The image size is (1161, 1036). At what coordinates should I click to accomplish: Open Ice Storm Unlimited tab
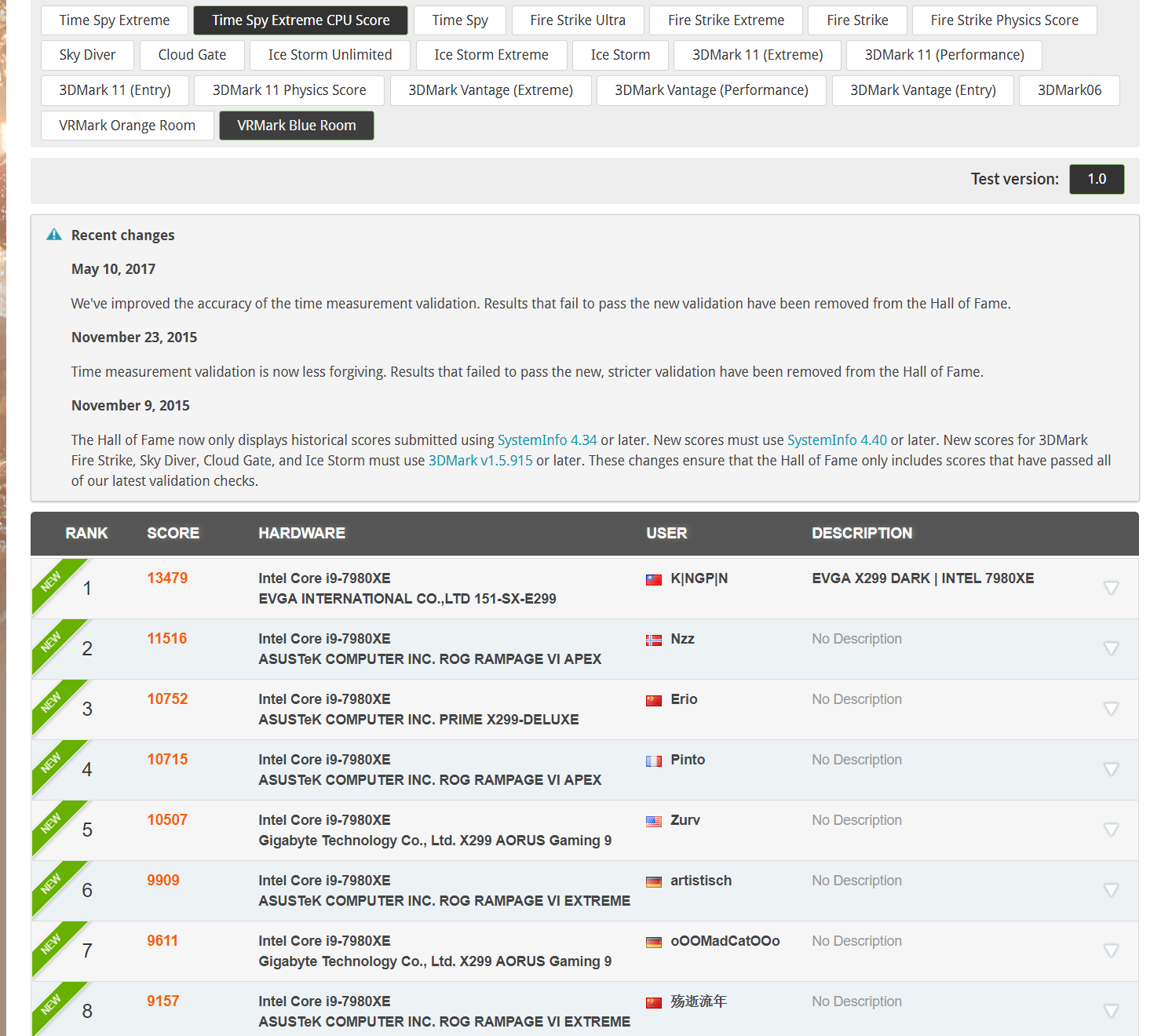point(330,55)
